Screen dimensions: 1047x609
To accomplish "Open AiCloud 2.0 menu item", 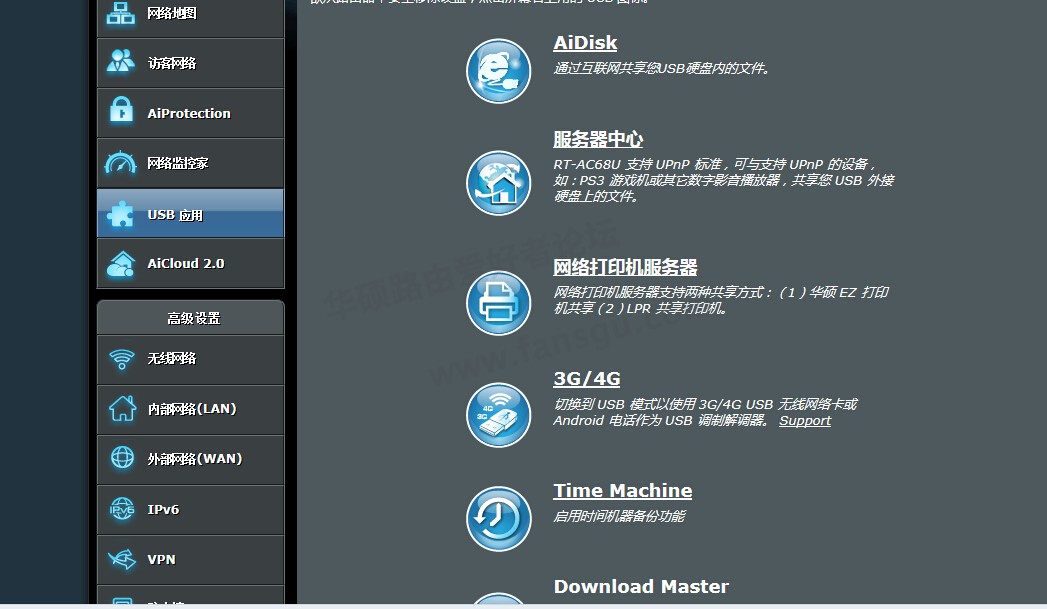I will pyautogui.click(x=190, y=264).
